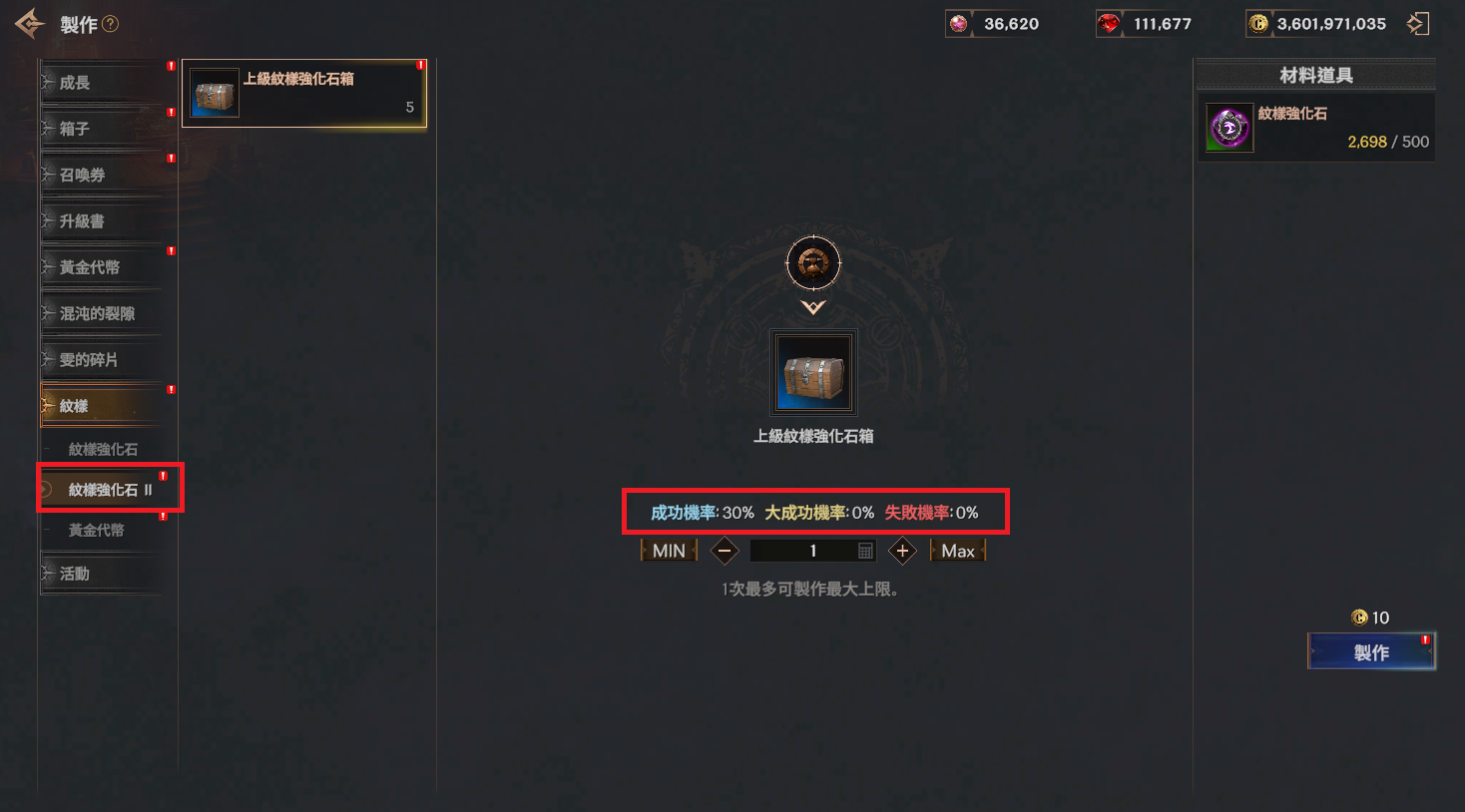1465x812 pixels.
Task: Click the 紋樣強化石 purple material icon
Action: [1229, 128]
